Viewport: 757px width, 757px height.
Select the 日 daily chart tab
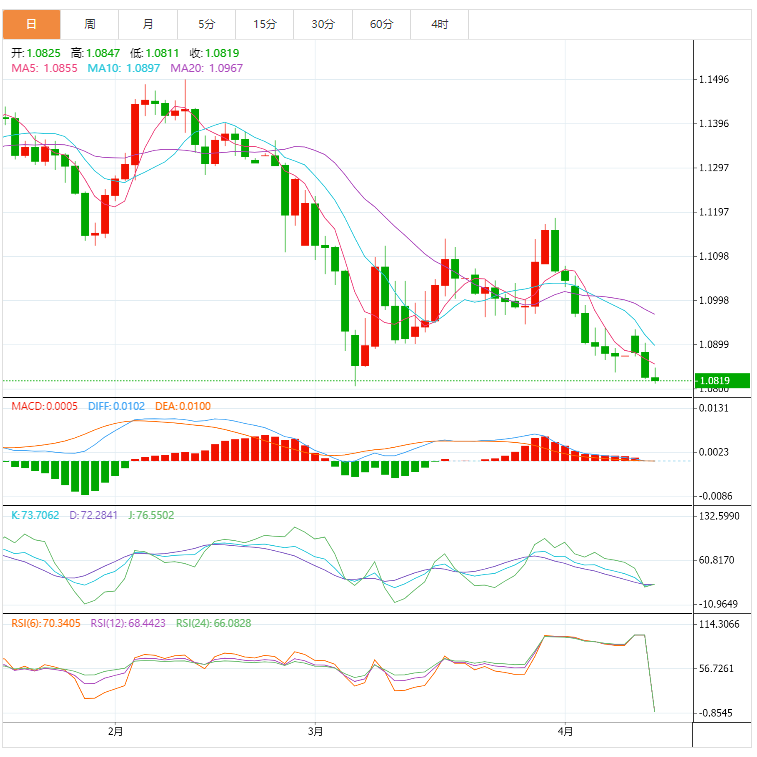(x=31, y=24)
